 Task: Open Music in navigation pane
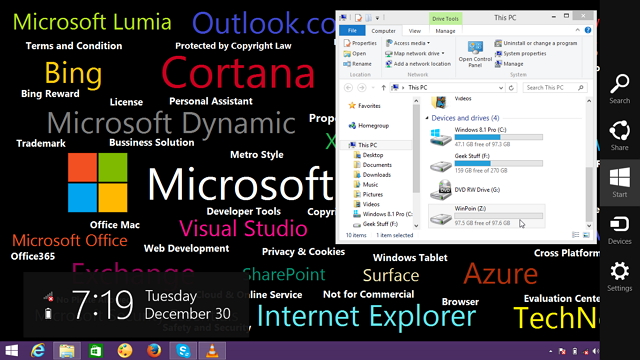(x=366, y=184)
